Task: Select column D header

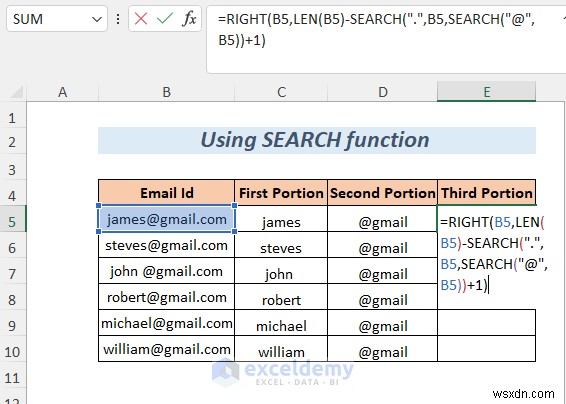Action: click(x=383, y=92)
